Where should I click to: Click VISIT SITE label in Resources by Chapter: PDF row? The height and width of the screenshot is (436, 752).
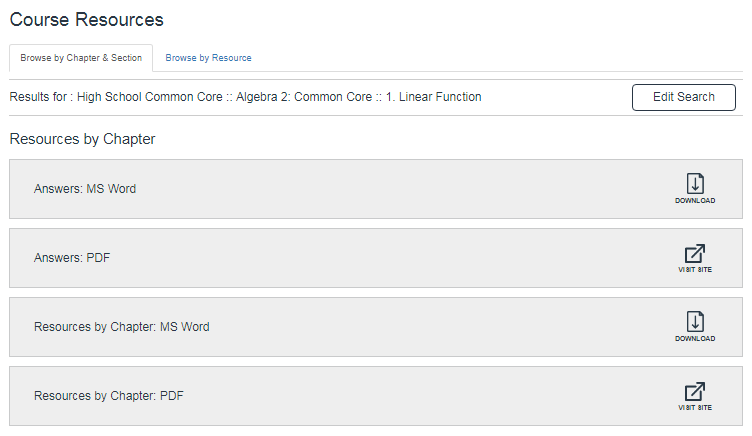(695, 408)
